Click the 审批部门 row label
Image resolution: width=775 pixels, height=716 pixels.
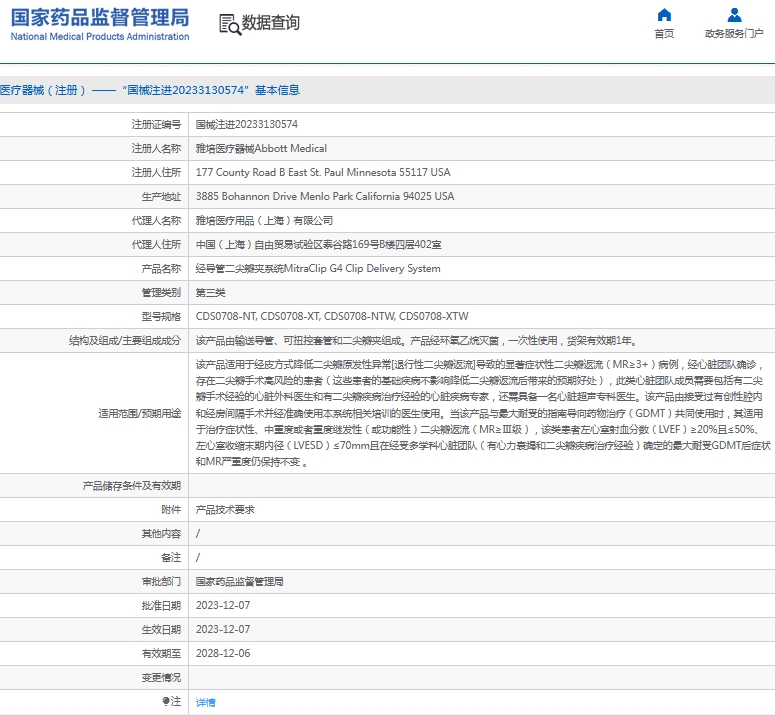point(161,582)
